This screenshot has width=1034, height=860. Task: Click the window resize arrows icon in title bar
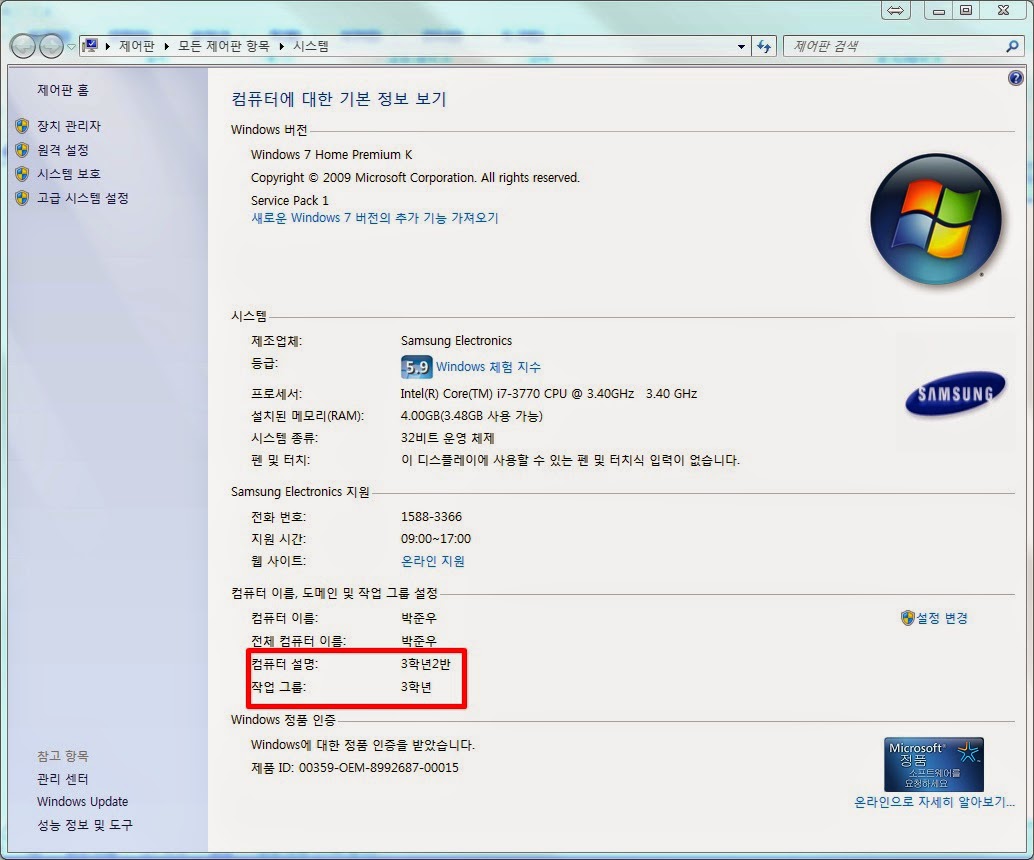(895, 10)
